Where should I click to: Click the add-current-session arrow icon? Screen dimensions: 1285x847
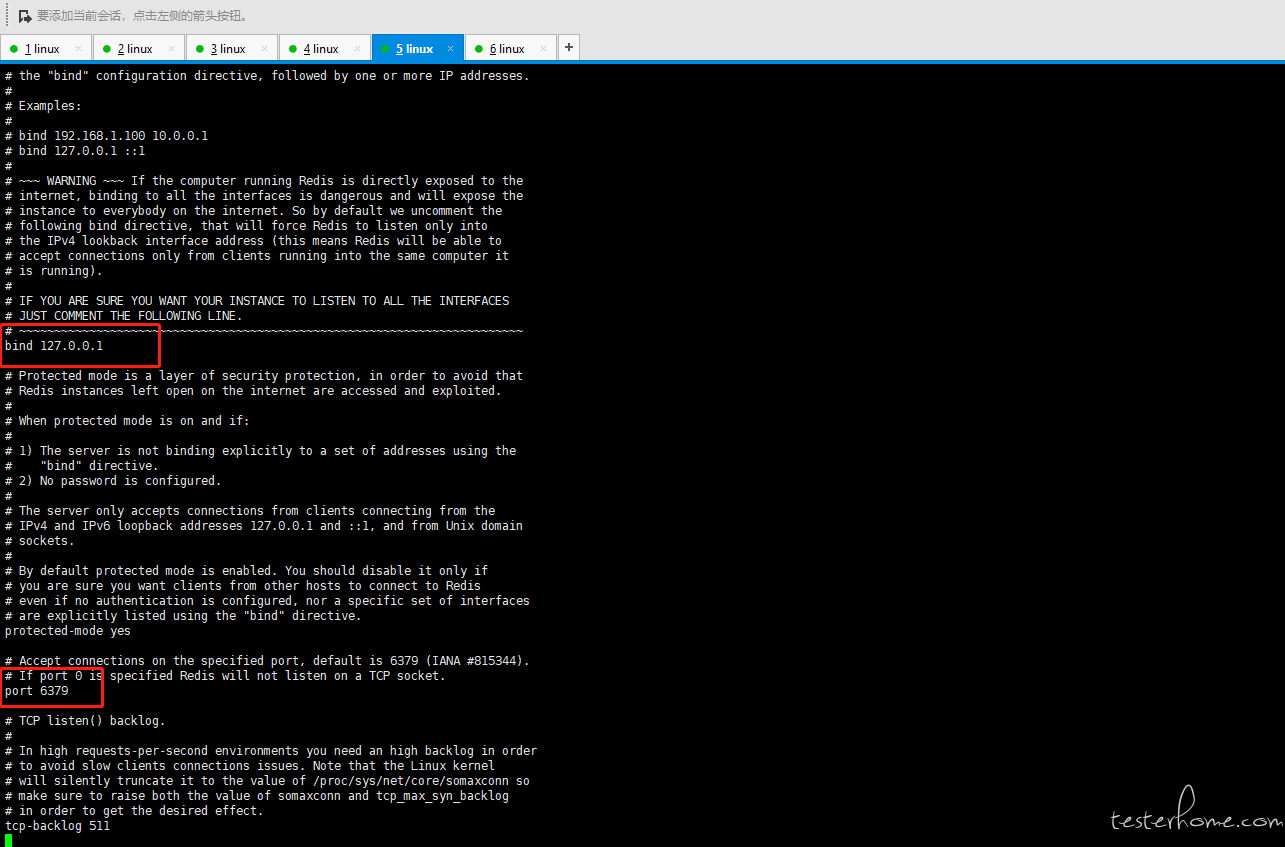[25, 16]
